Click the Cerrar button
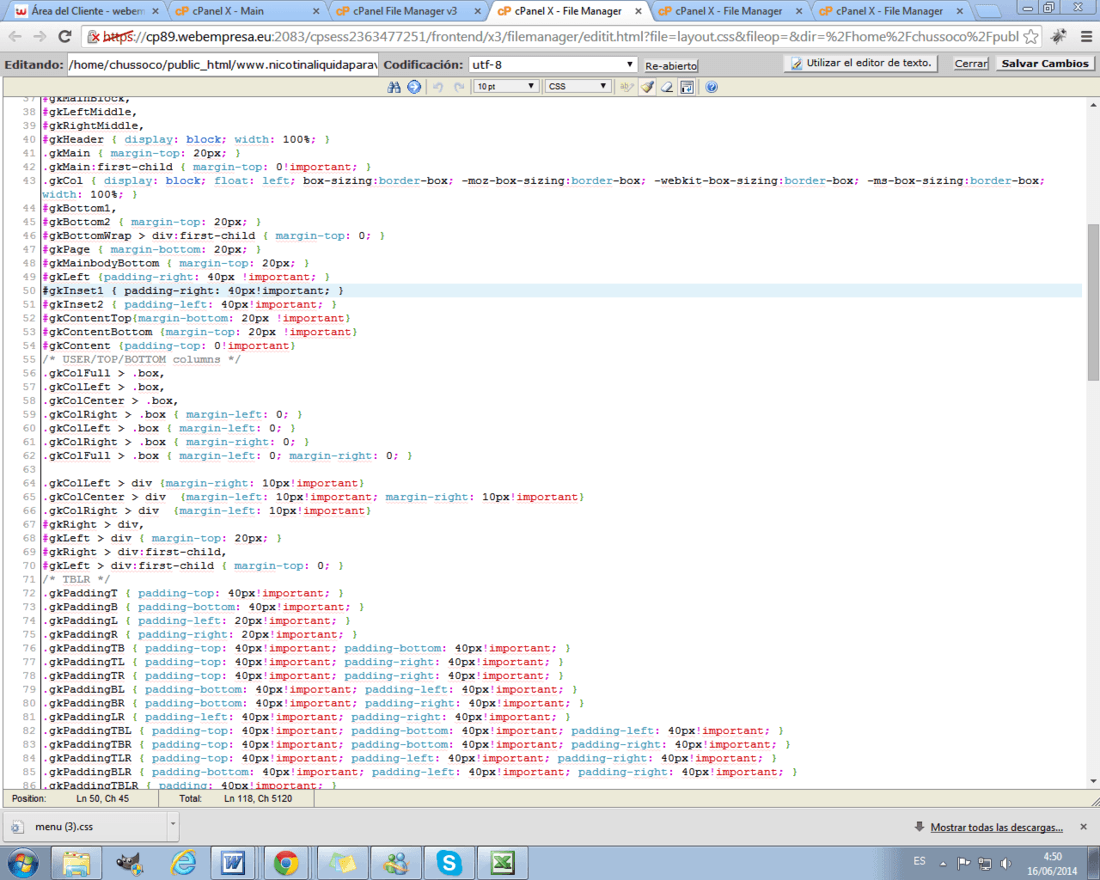 (971, 63)
